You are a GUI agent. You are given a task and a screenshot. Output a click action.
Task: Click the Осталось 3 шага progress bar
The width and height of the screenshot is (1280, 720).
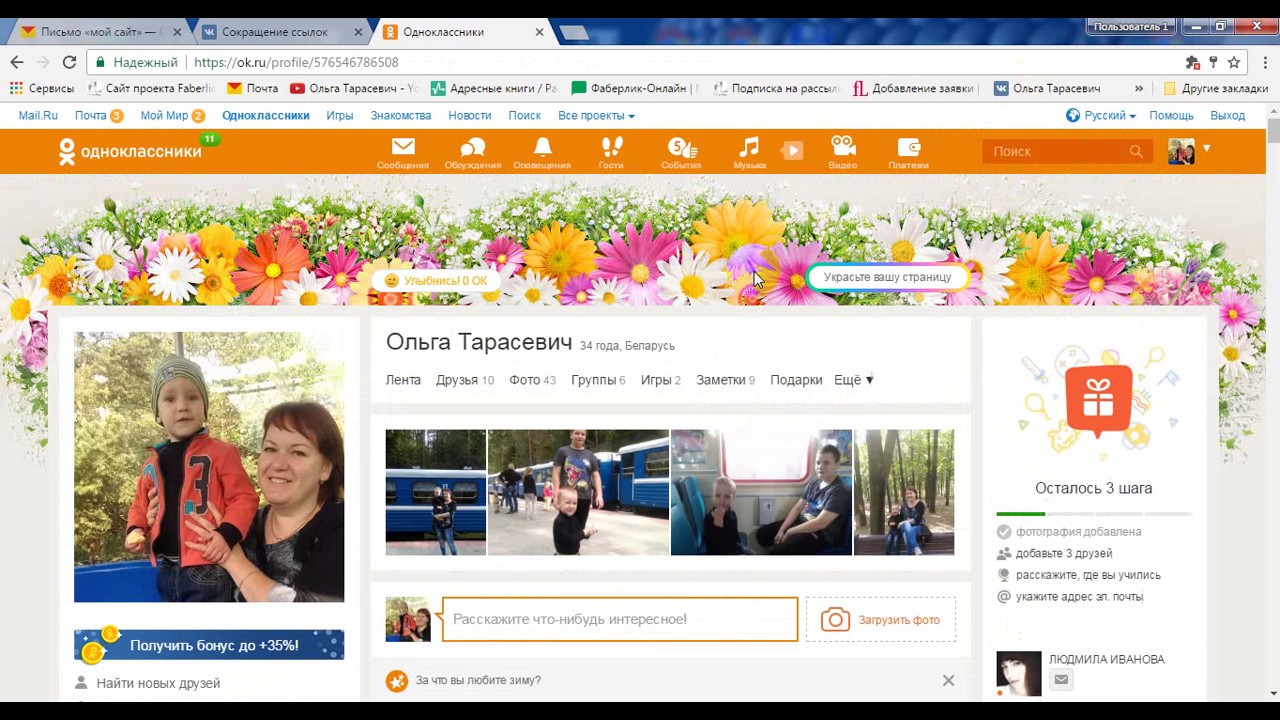1094,514
